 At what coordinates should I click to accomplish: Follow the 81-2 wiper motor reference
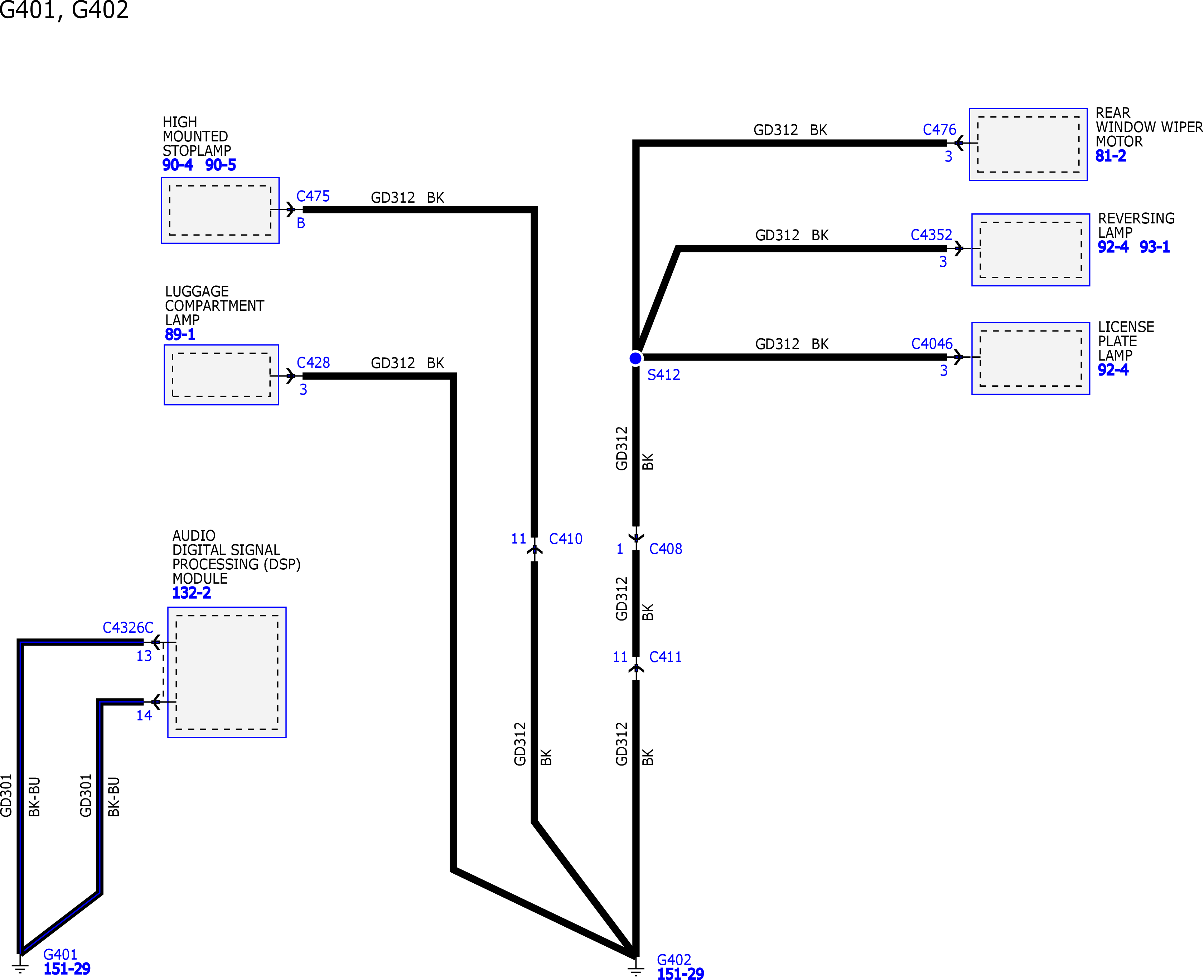pyautogui.click(x=1110, y=156)
